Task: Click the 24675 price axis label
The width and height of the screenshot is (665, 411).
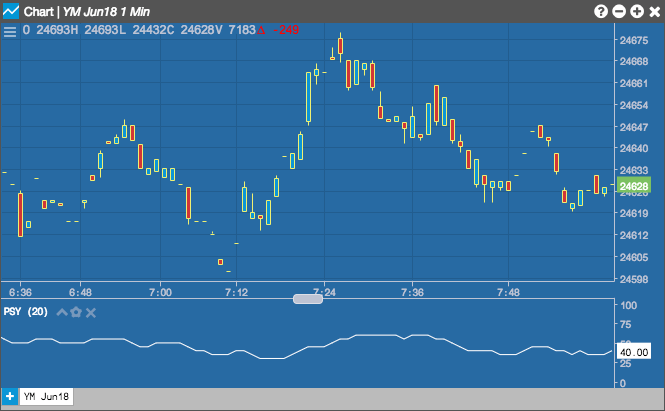Action: coord(634,41)
